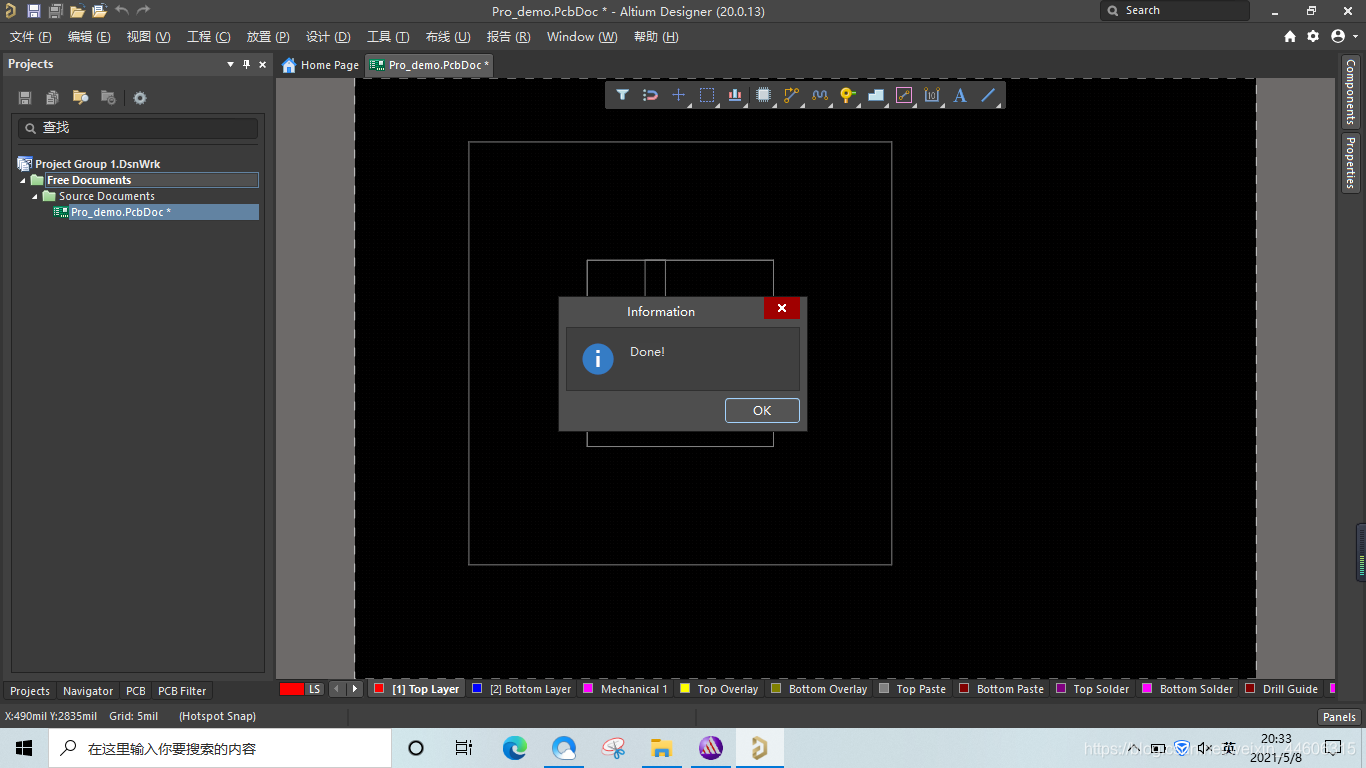The height and width of the screenshot is (768, 1366).
Task: Switch to the Home Page tab
Action: pyautogui.click(x=320, y=65)
